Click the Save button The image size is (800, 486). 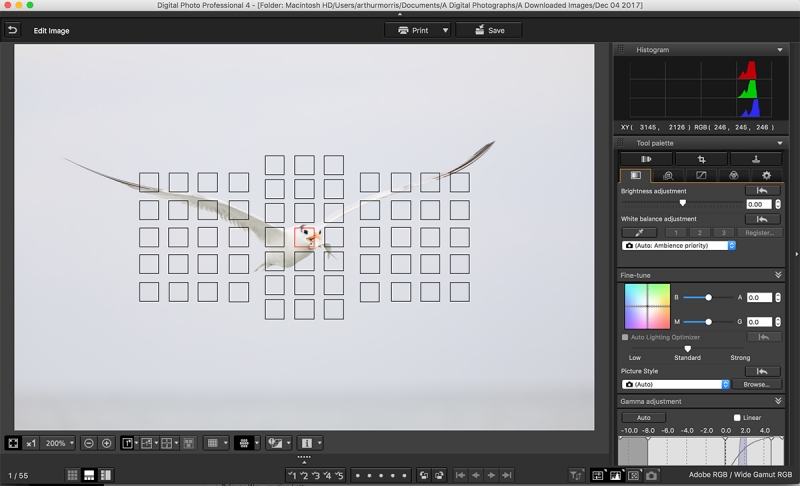tap(489, 30)
